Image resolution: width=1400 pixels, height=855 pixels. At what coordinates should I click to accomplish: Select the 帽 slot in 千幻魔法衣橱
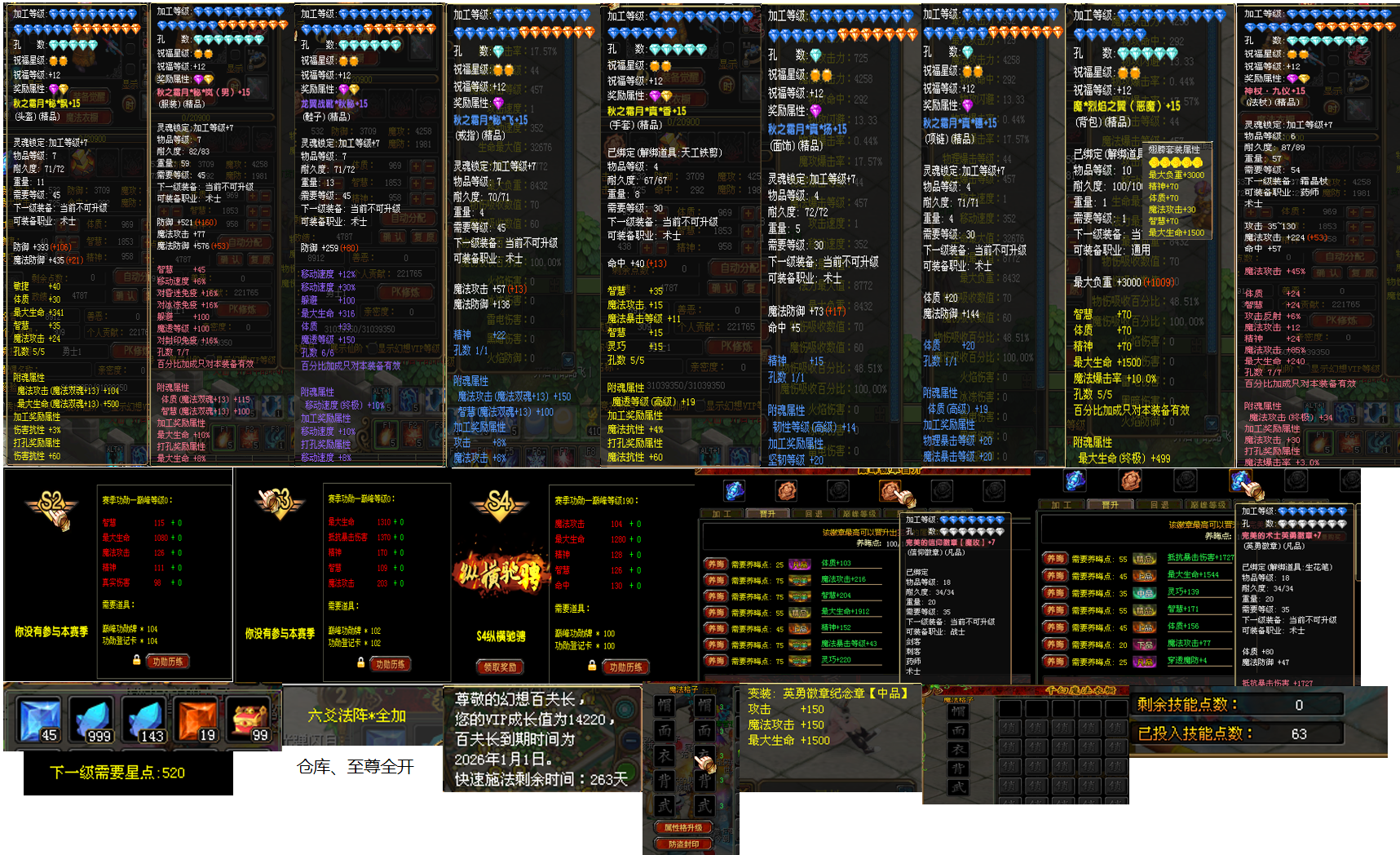[x=958, y=711]
